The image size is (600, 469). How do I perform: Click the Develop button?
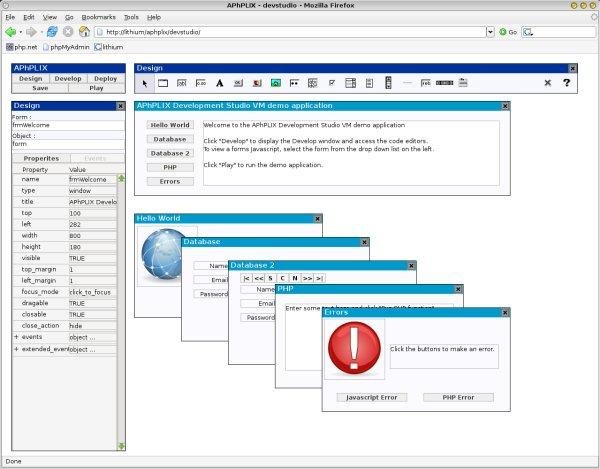pyautogui.click(x=68, y=78)
